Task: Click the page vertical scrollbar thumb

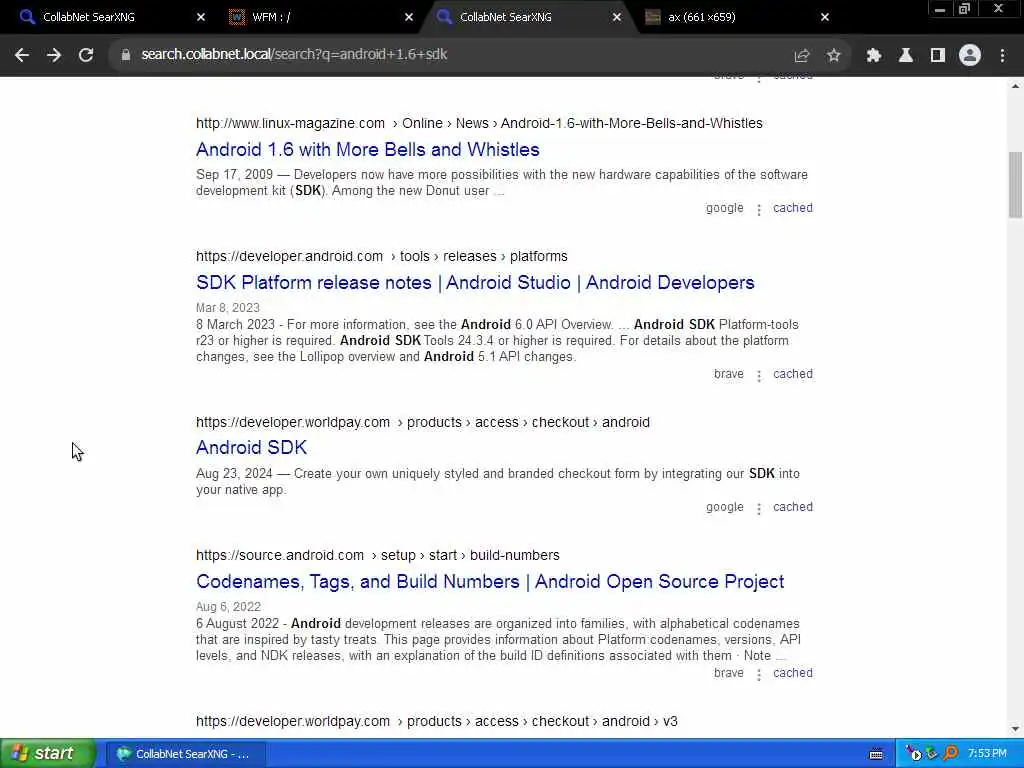Action: point(1015,185)
